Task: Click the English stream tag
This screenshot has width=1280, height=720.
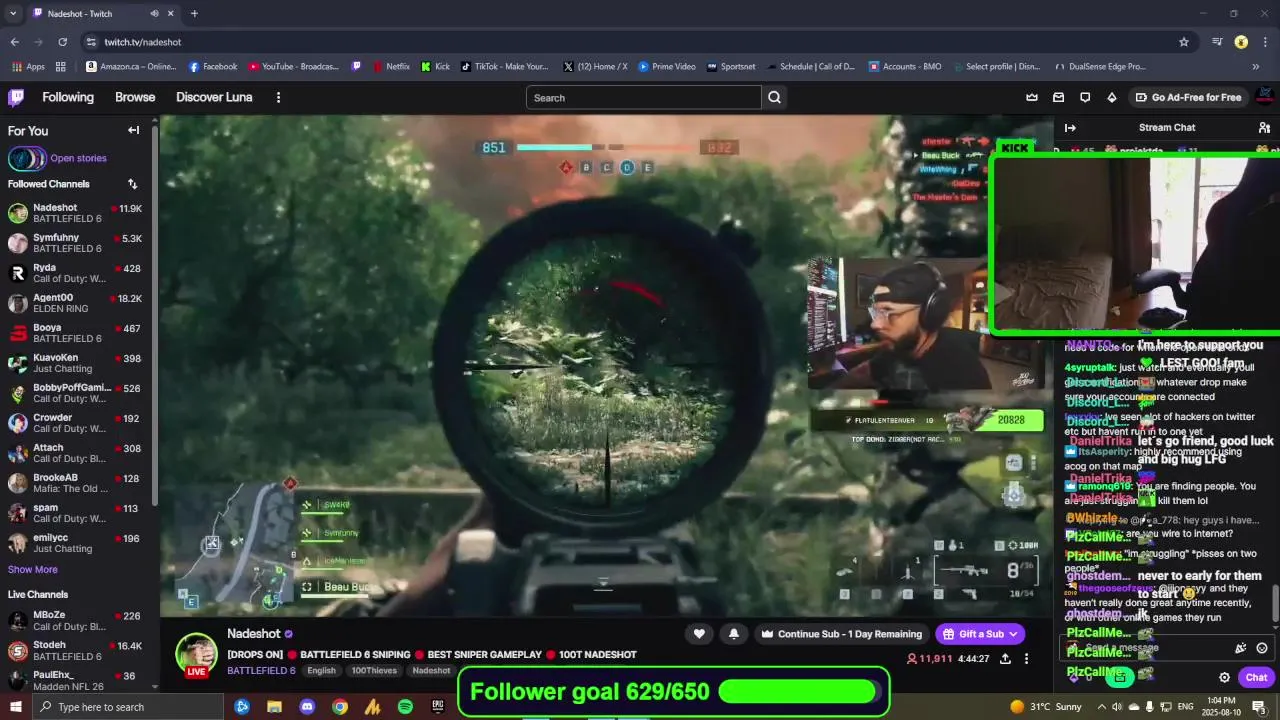Action: [x=321, y=671]
